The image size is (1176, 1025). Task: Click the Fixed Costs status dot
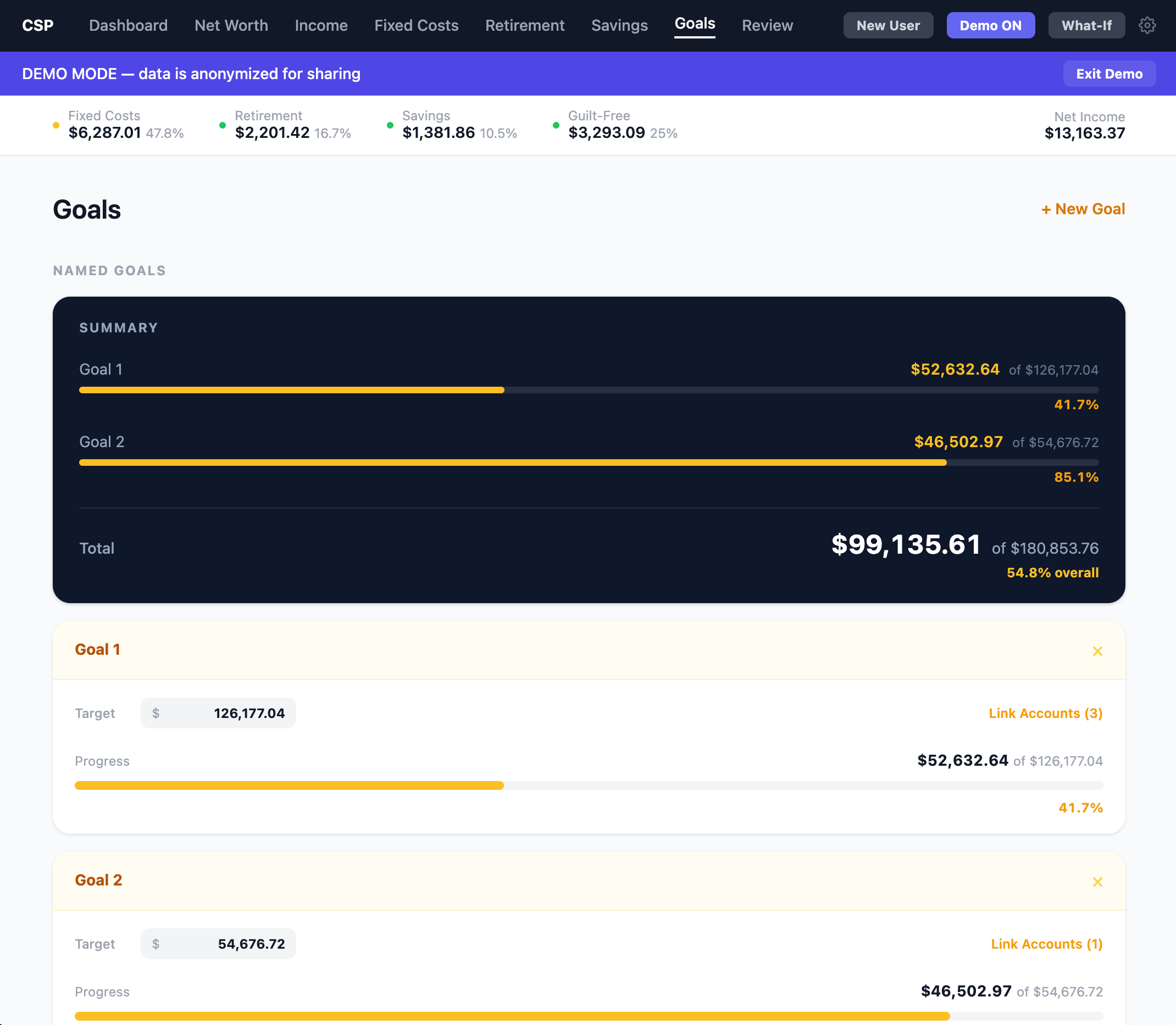coord(55,124)
